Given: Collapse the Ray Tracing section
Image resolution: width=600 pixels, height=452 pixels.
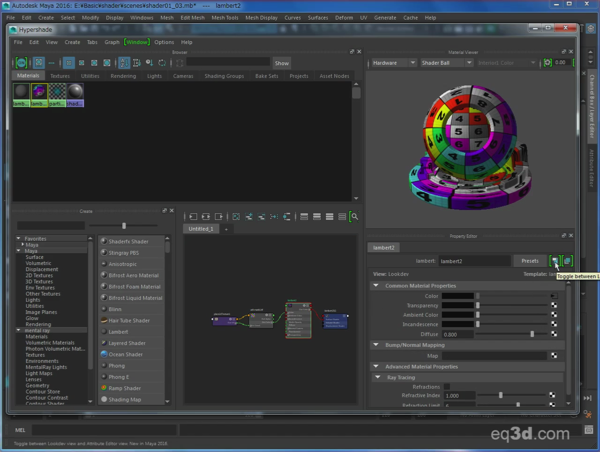Looking at the screenshot, I should (377, 377).
